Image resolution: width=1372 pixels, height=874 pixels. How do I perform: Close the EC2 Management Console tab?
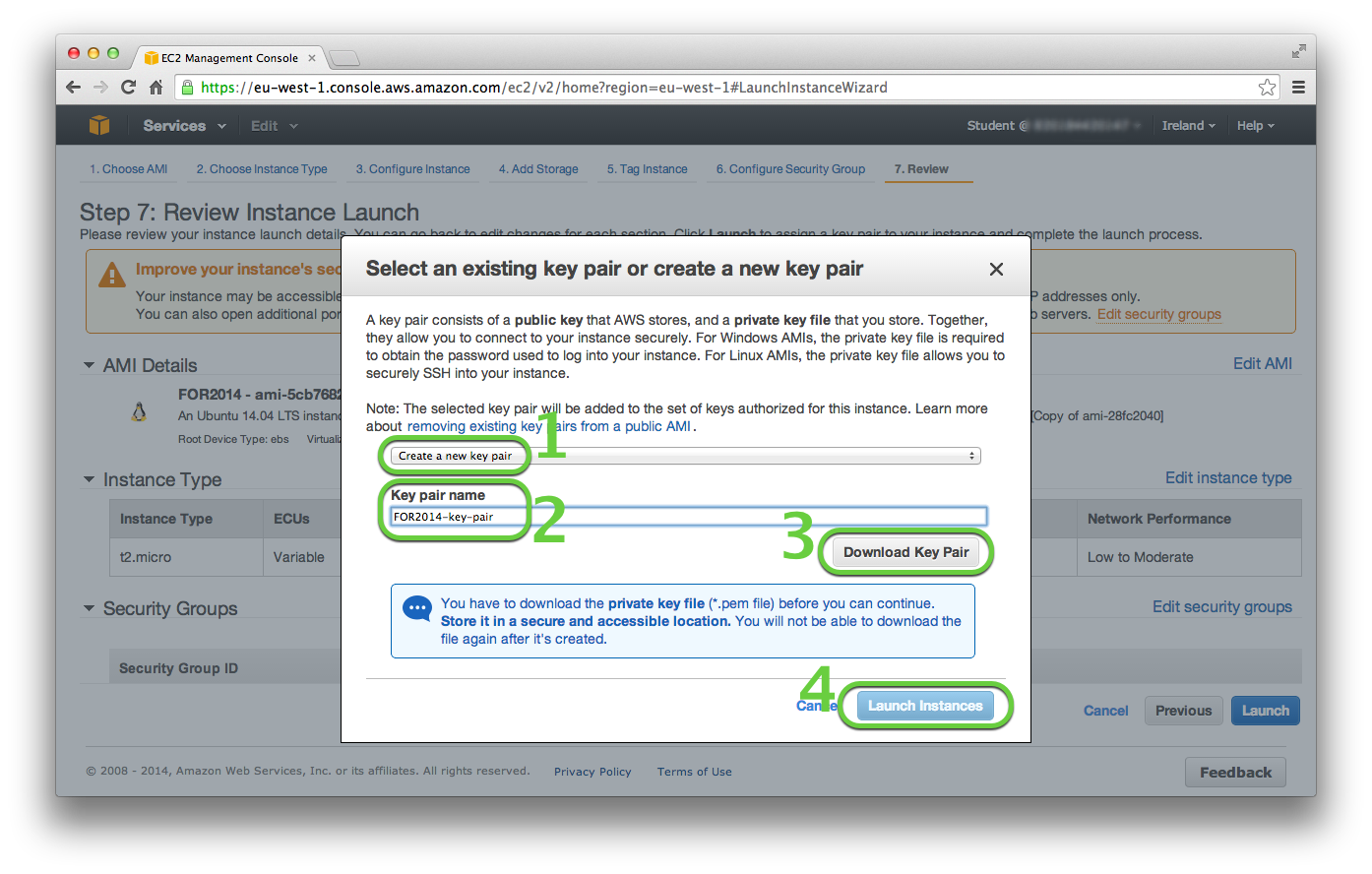pos(311,58)
